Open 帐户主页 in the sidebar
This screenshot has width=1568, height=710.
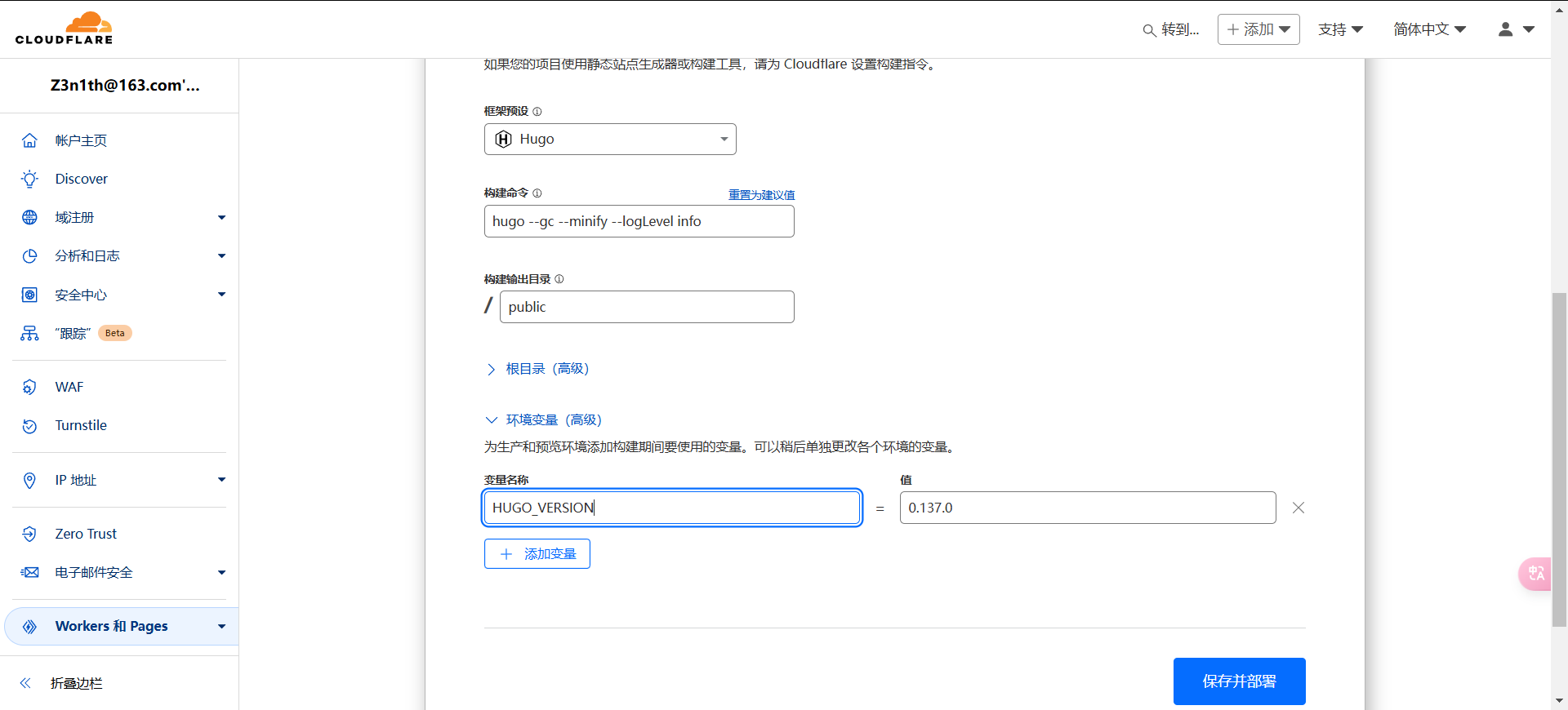click(x=81, y=140)
